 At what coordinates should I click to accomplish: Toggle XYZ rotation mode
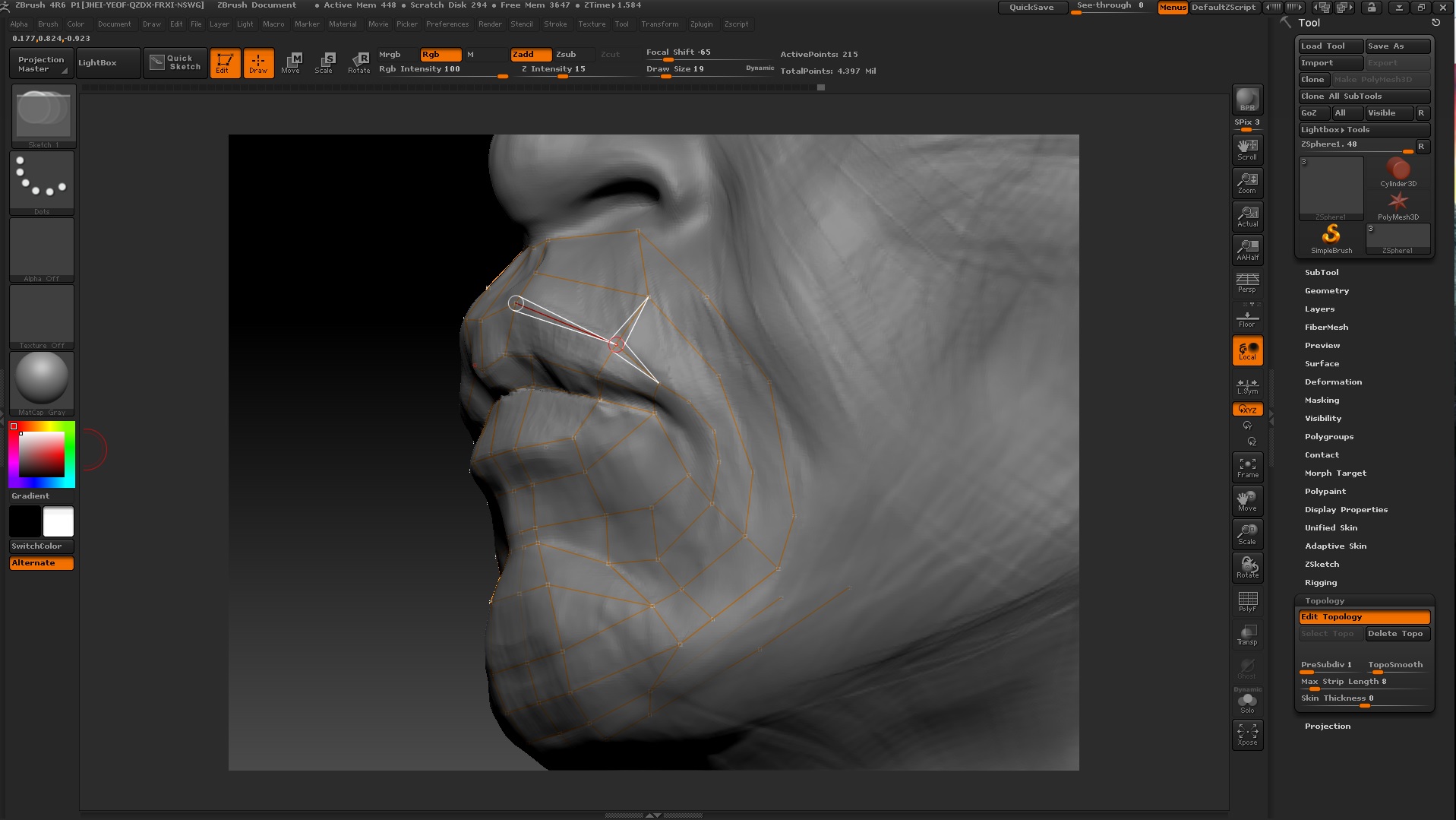(x=1247, y=410)
